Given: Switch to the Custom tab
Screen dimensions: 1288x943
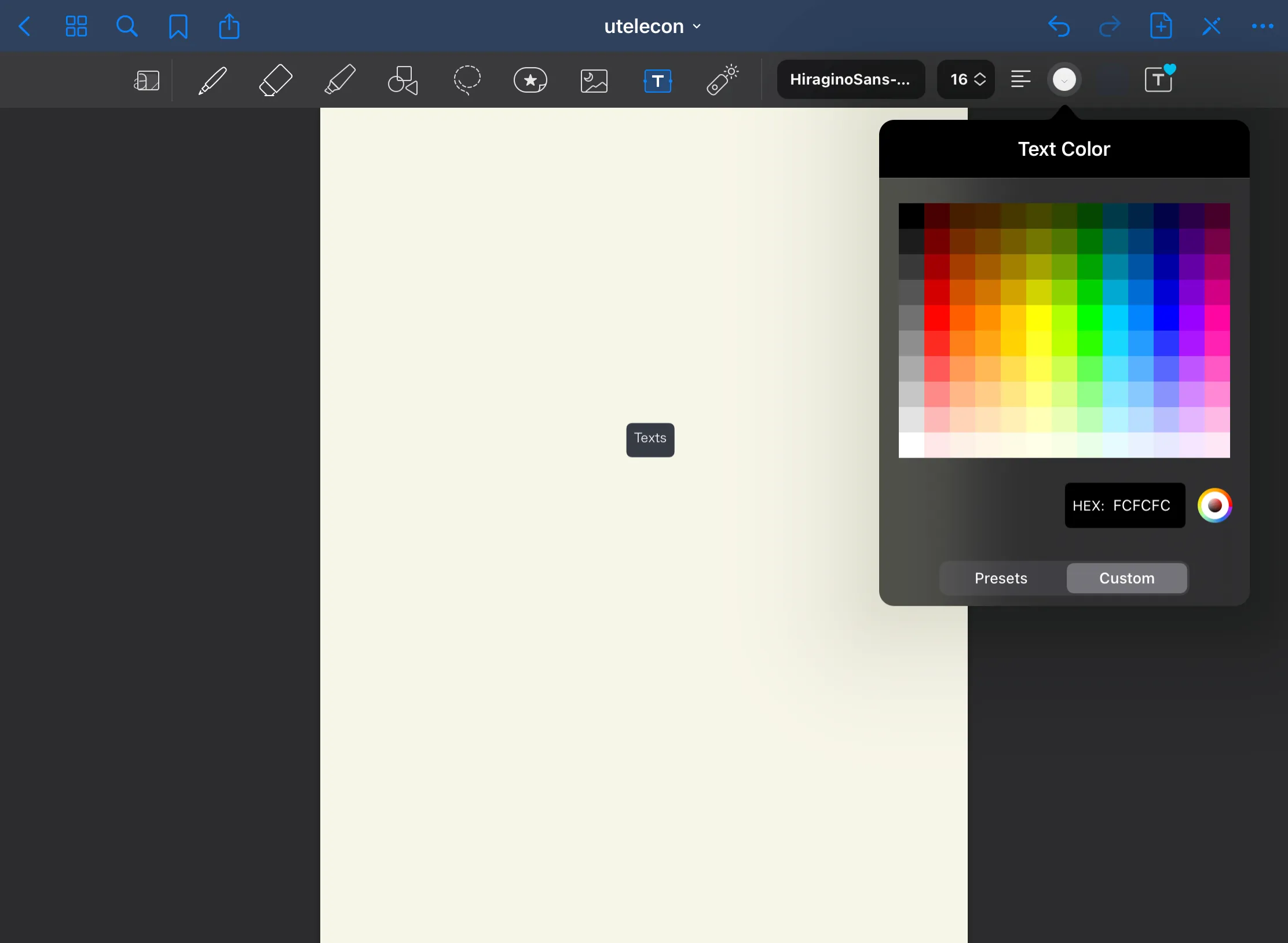Looking at the screenshot, I should [1126, 578].
